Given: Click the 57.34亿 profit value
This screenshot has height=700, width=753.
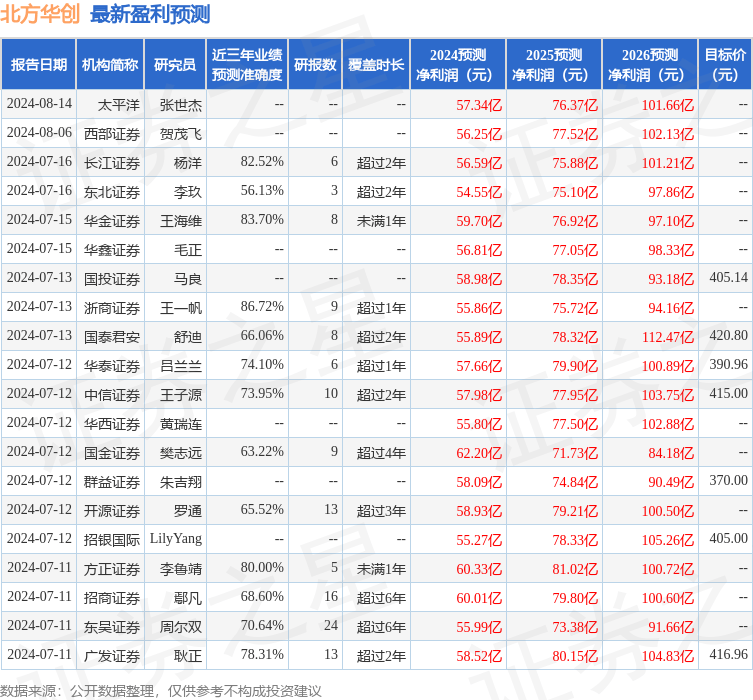Looking at the screenshot, I should coord(479,105).
